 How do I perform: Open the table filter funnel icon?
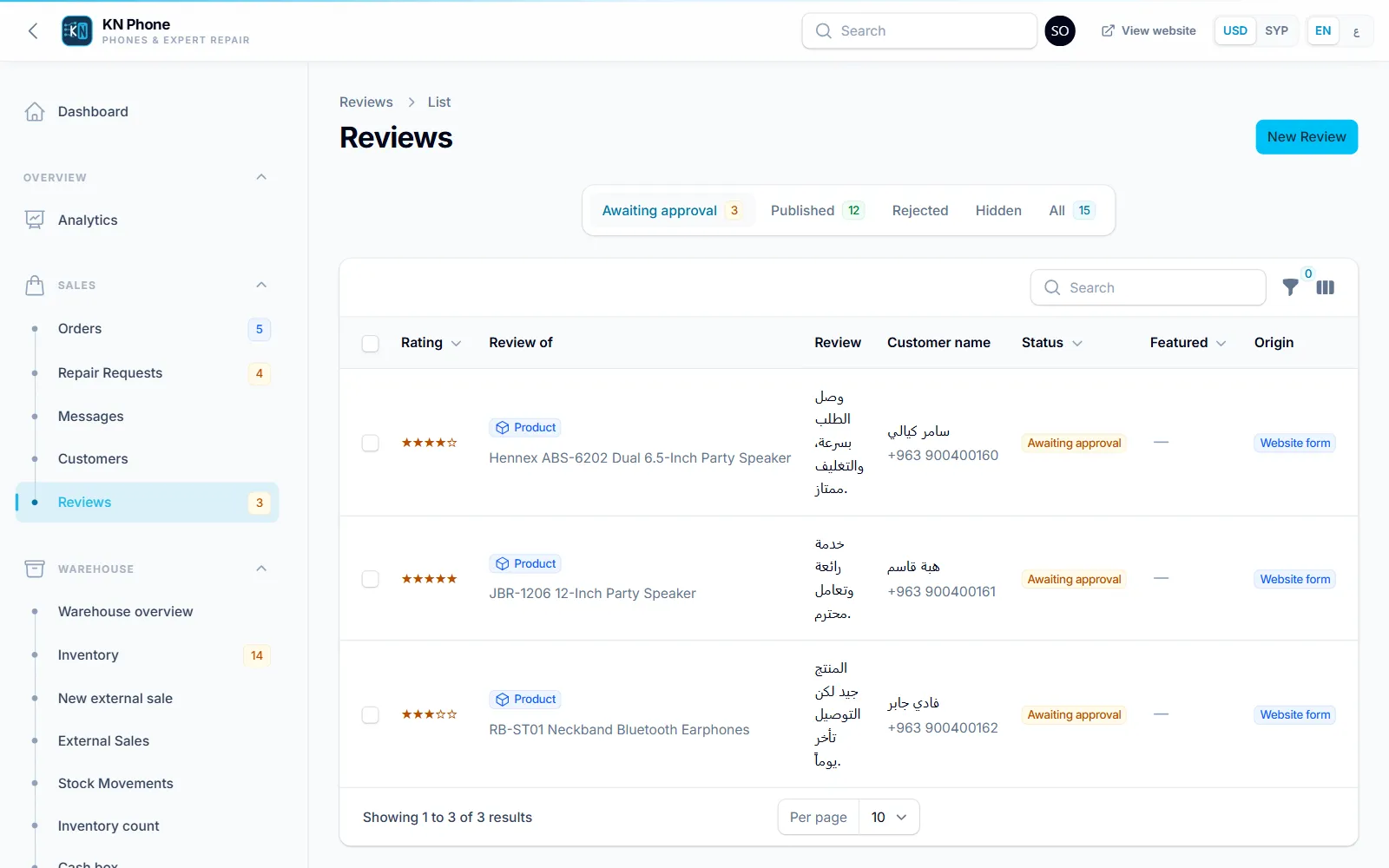1291,287
